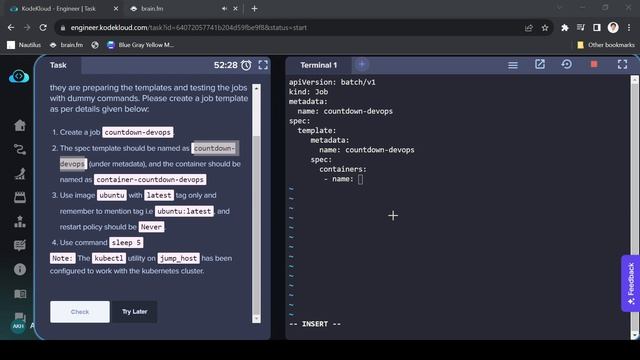
Task: Click the sleep 5 command text
Action: (126, 242)
